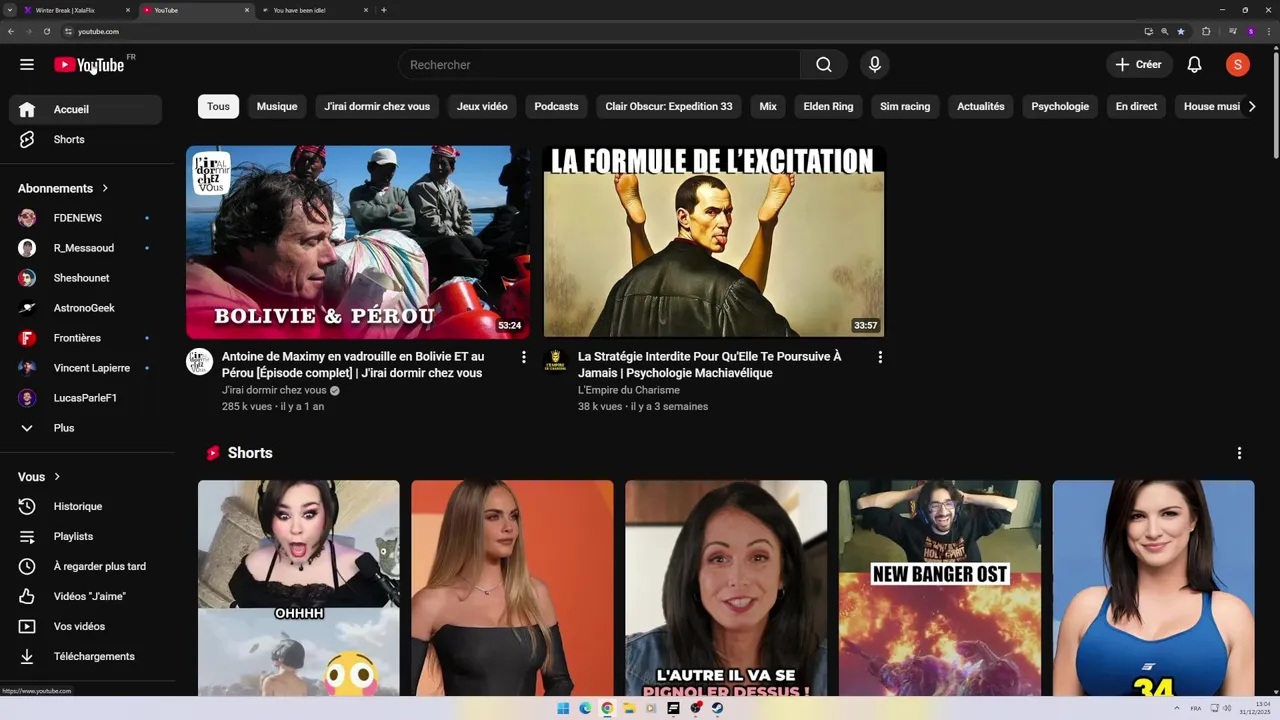Click the Shorts icon in the sidebar
The image size is (1280, 720).
(27, 139)
